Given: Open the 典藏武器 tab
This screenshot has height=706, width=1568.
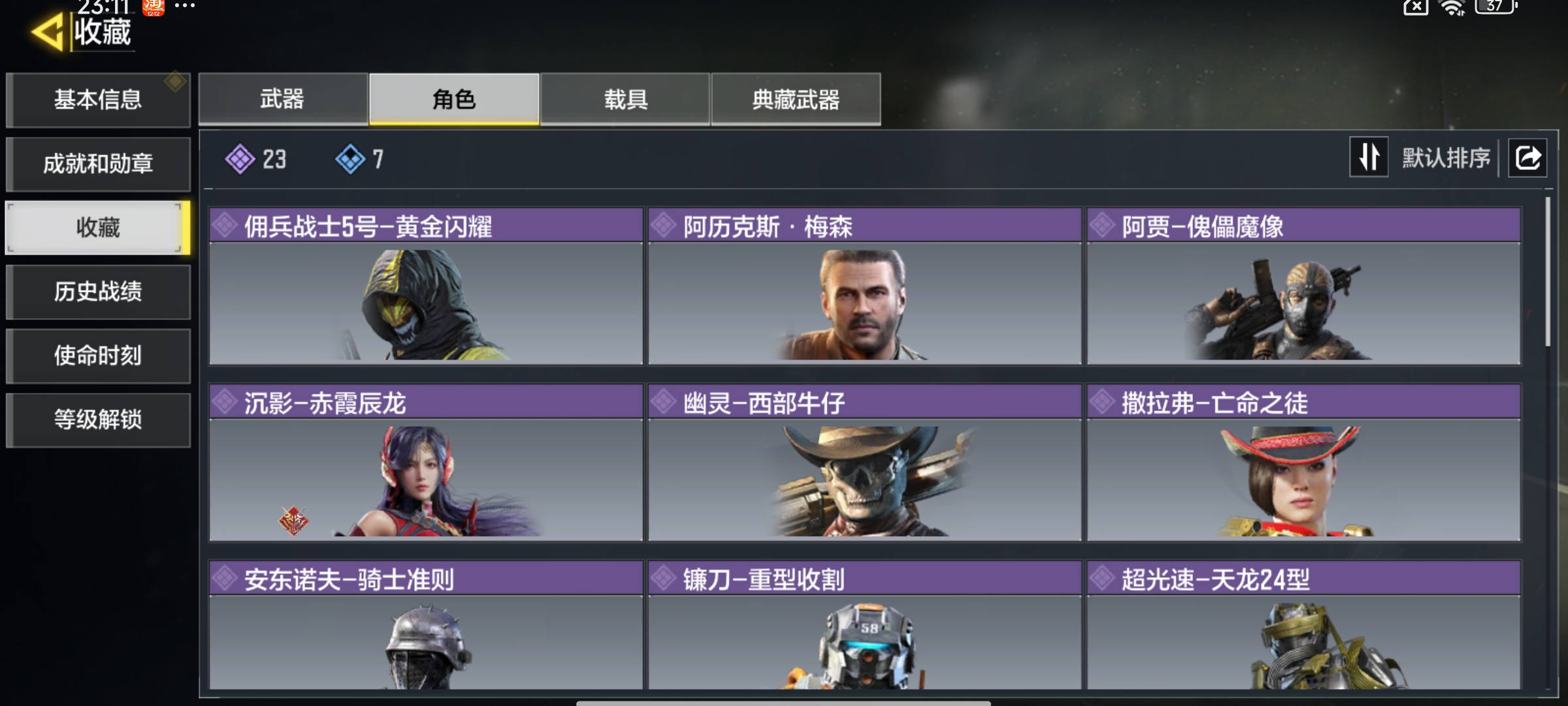Looking at the screenshot, I should (796, 99).
